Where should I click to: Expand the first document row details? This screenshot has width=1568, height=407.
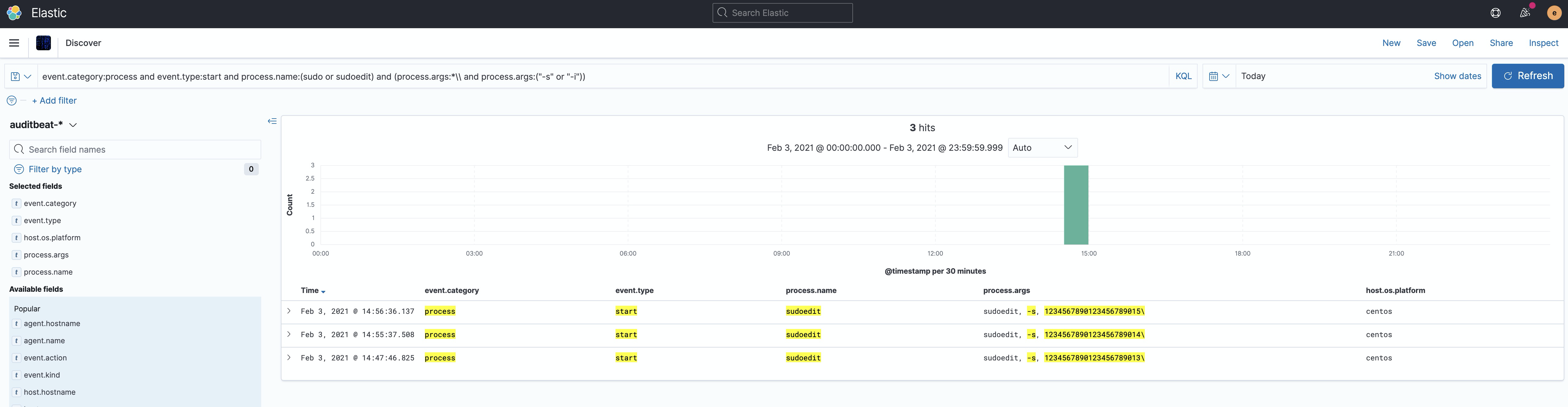[x=289, y=310]
